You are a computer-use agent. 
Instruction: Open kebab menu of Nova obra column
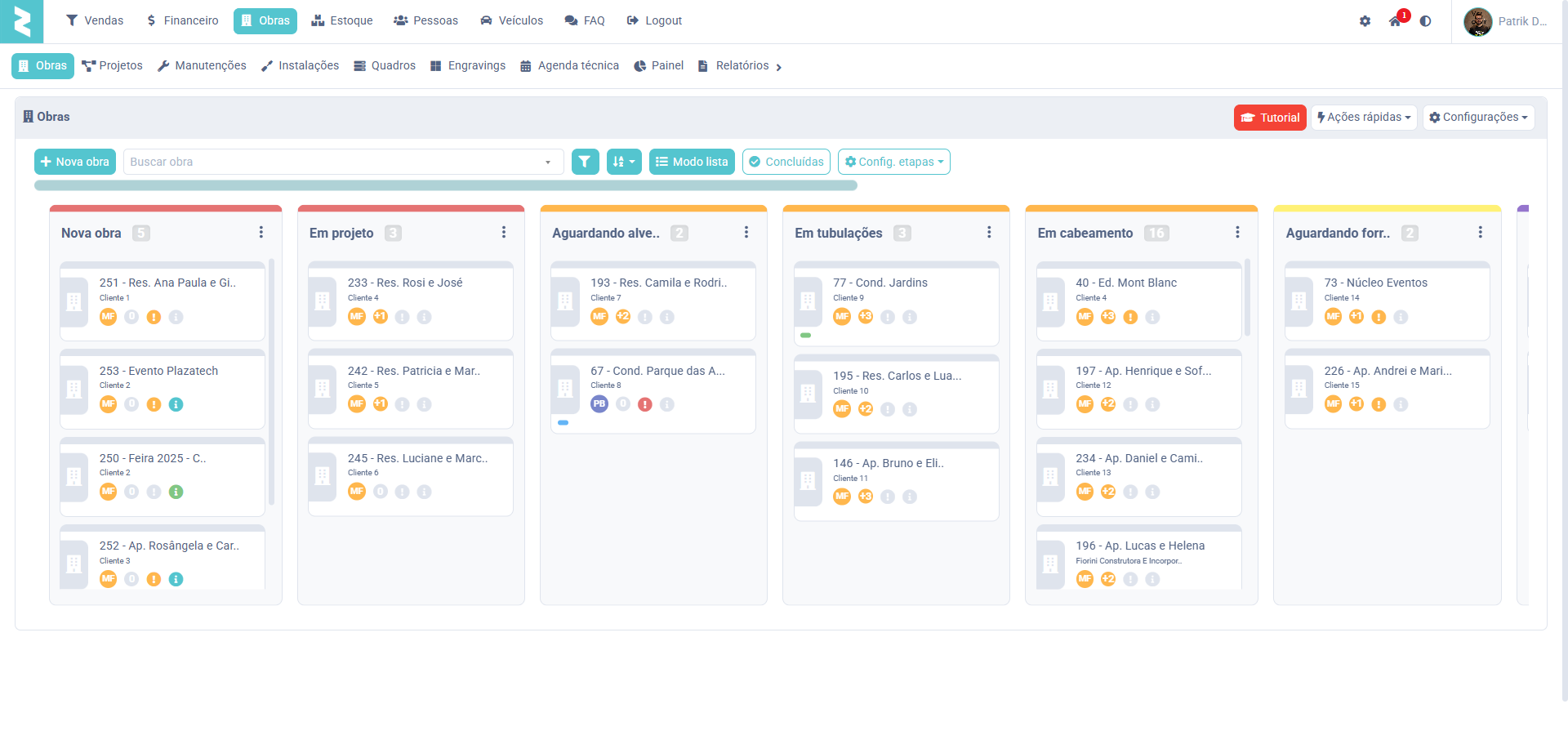click(x=261, y=233)
